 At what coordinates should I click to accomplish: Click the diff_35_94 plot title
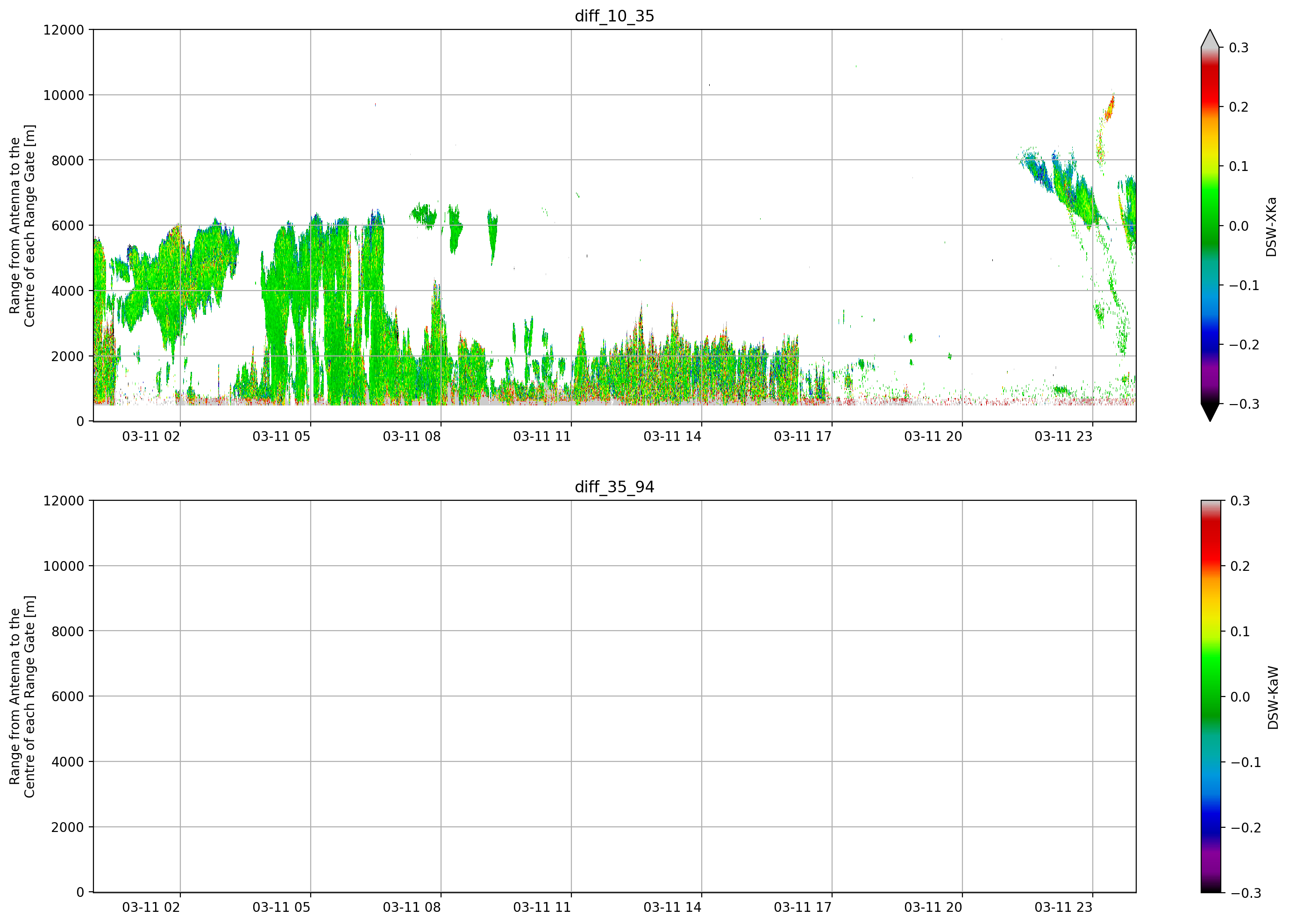tap(614, 487)
